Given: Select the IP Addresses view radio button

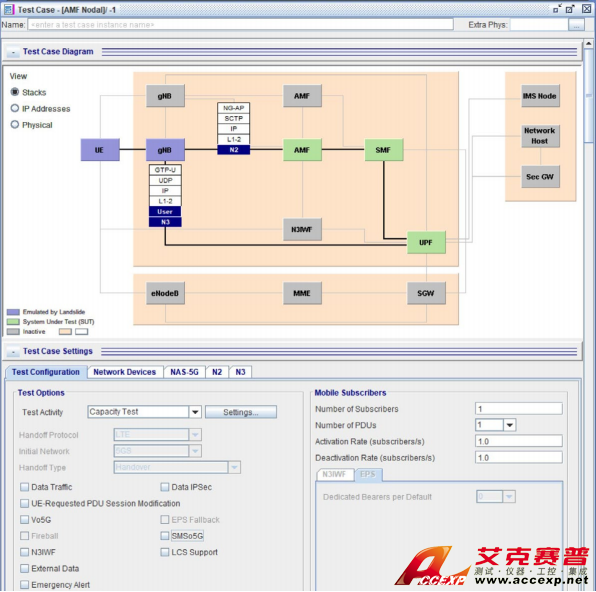Looking at the screenshot, I should click(x=15, y=108).
